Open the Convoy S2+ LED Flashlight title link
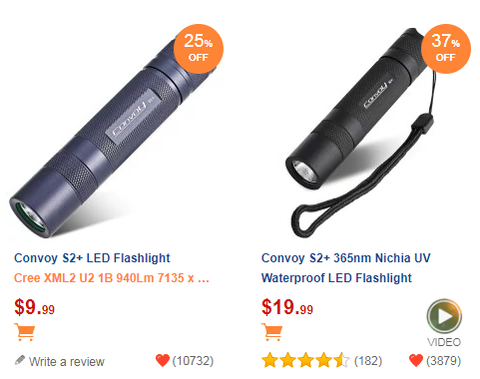This screenshot has width=480, height=379. [92, 258]
